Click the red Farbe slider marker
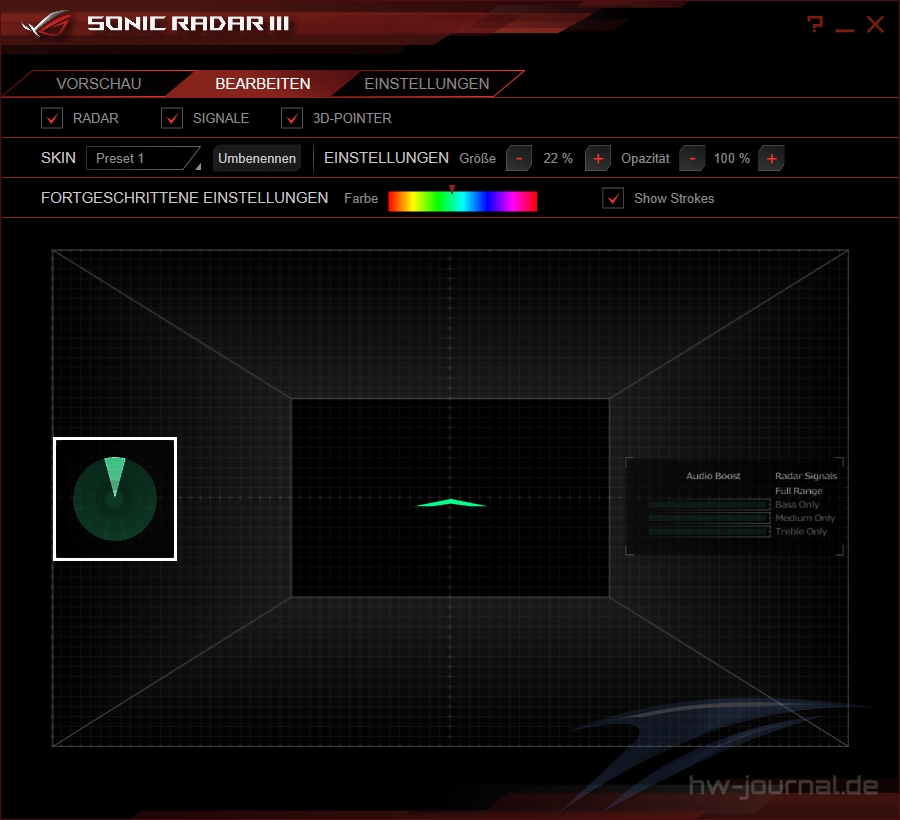The image size is (900, 820). coord(452,189)
